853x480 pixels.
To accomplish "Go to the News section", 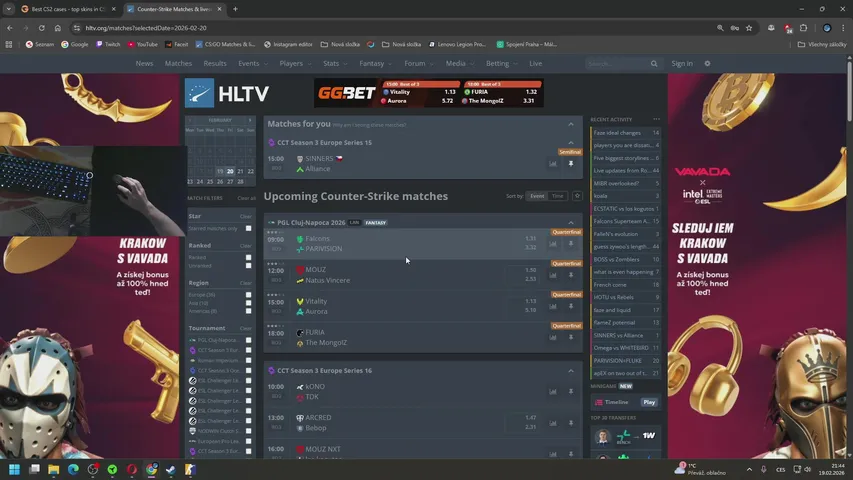I will pos(144,64).
